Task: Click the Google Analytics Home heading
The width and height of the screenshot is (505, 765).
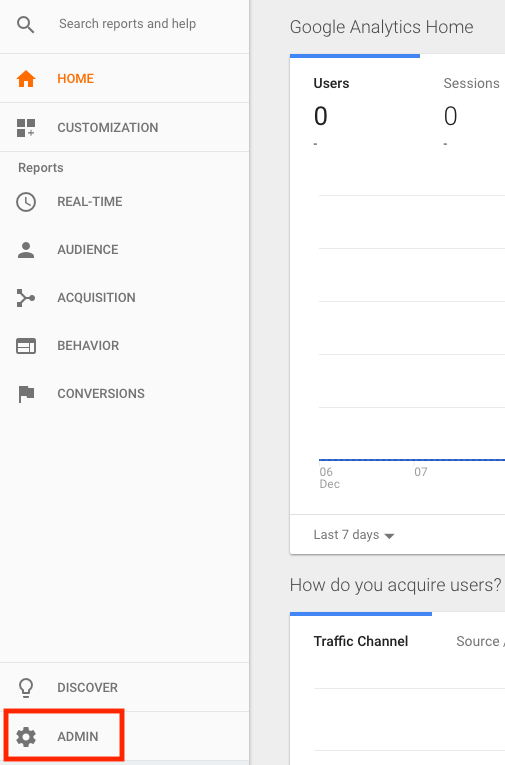Action: pos(382,27)
